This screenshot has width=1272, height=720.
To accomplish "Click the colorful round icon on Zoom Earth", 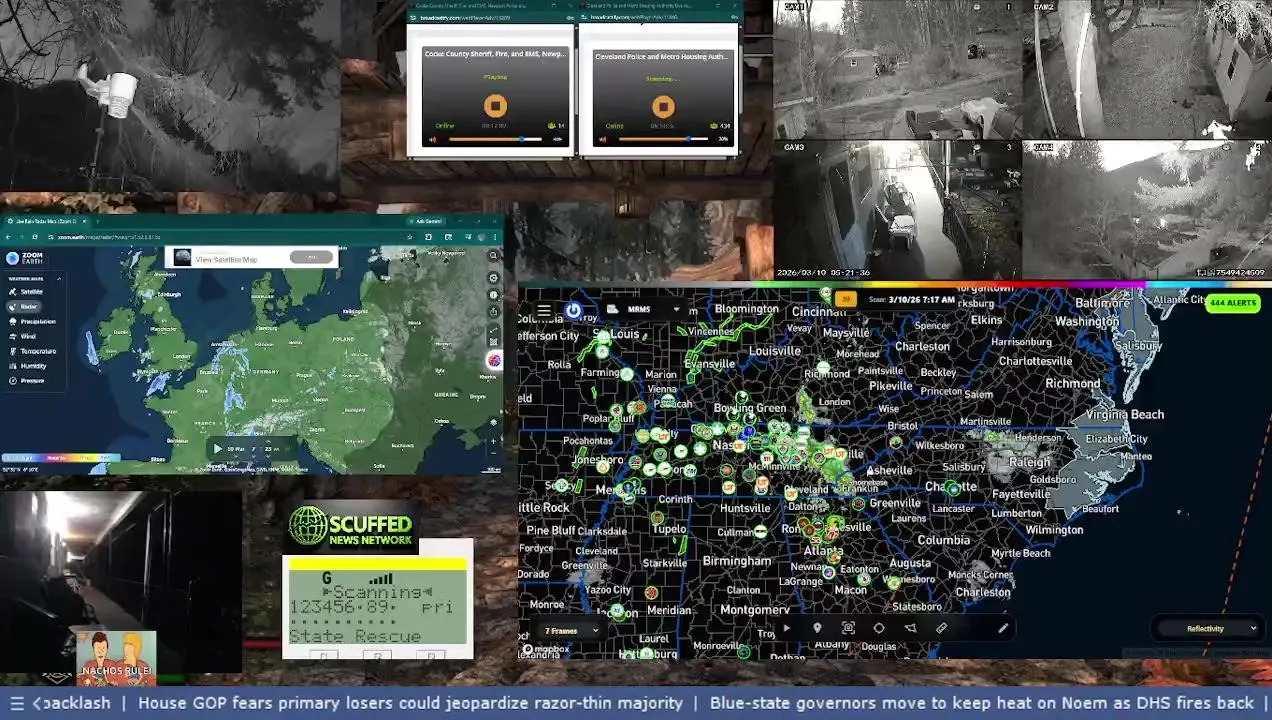I will 494,361.
